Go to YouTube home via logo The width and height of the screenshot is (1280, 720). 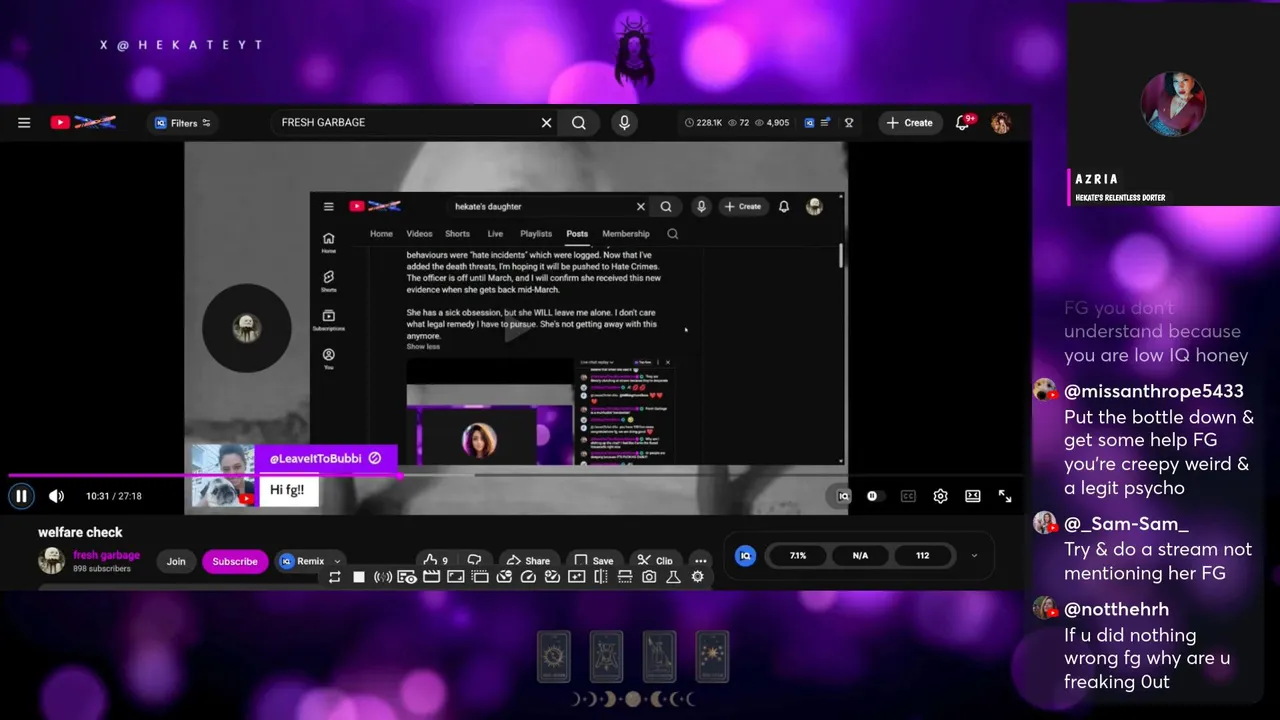click(83, 122)
